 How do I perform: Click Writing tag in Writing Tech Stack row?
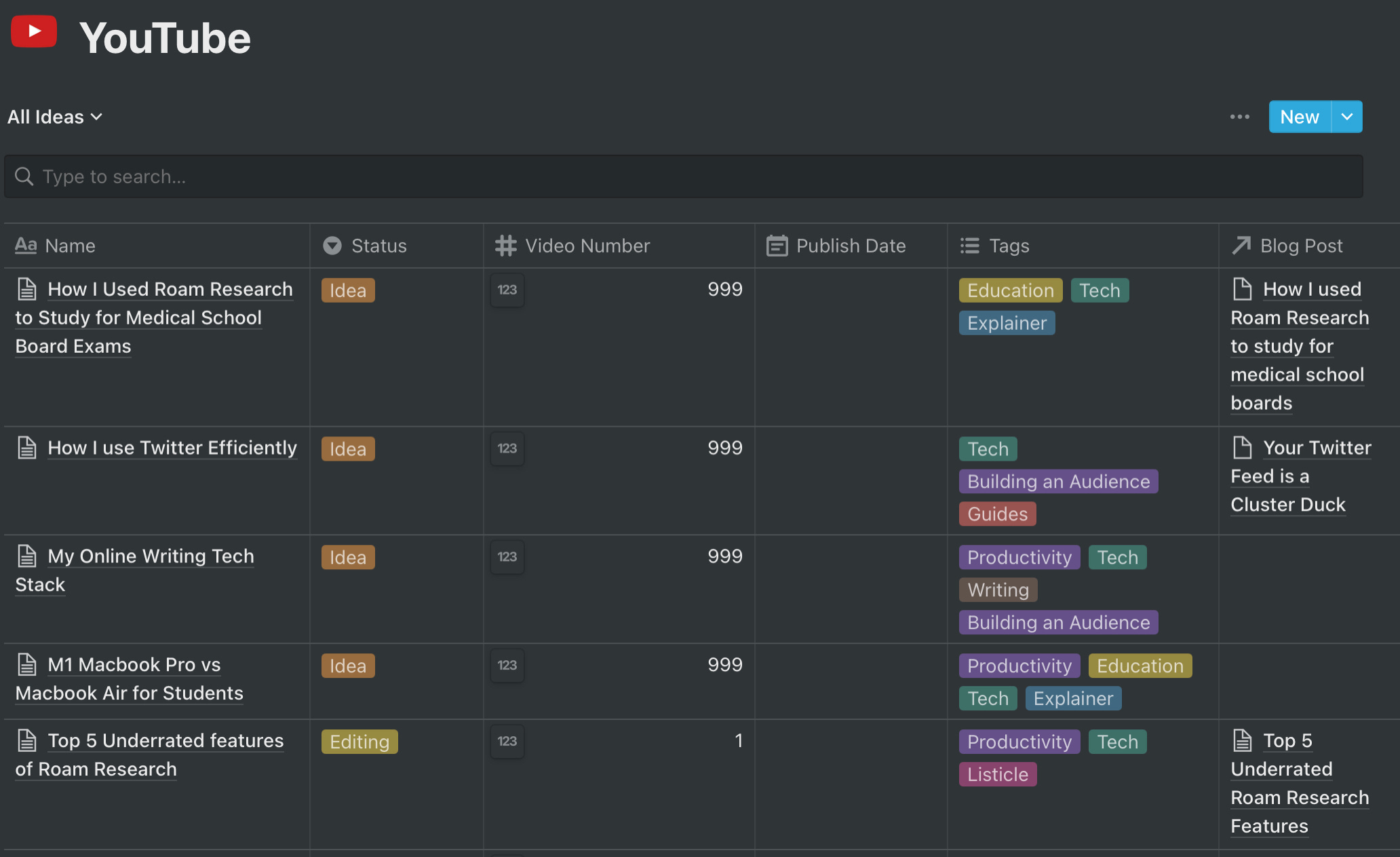[998, 590]
